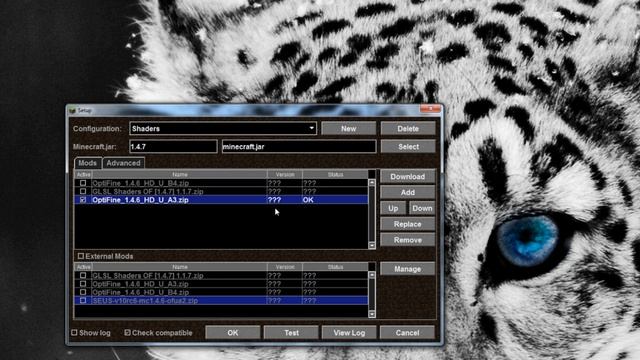Sort External Mods by Version column header

click(285, 267)
